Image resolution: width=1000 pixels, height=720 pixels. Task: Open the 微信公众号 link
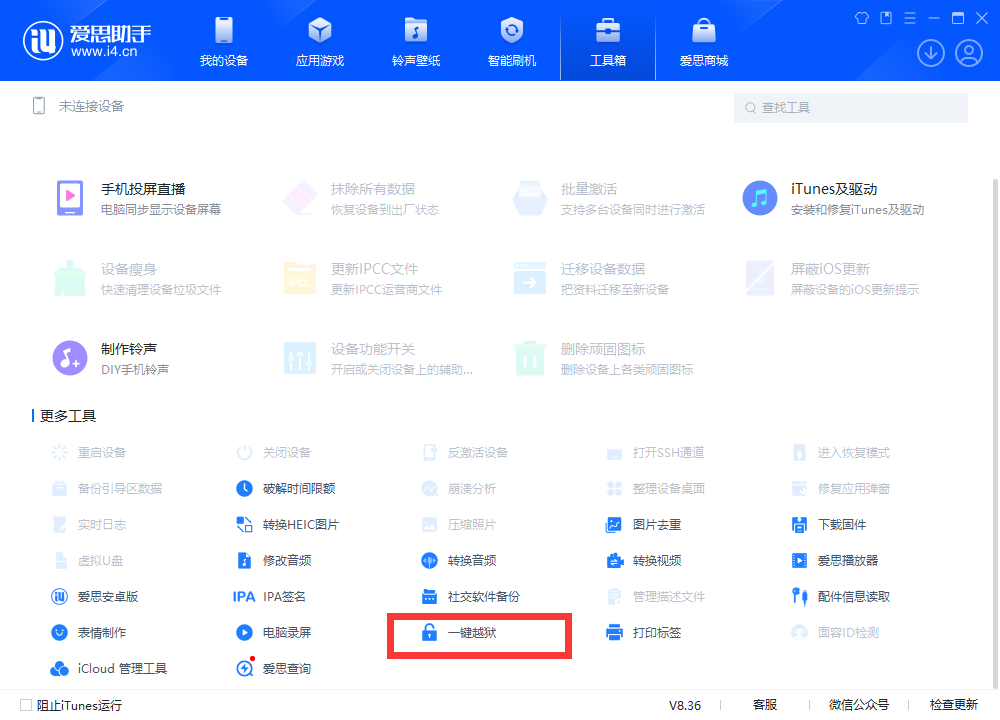pos(858,704)
